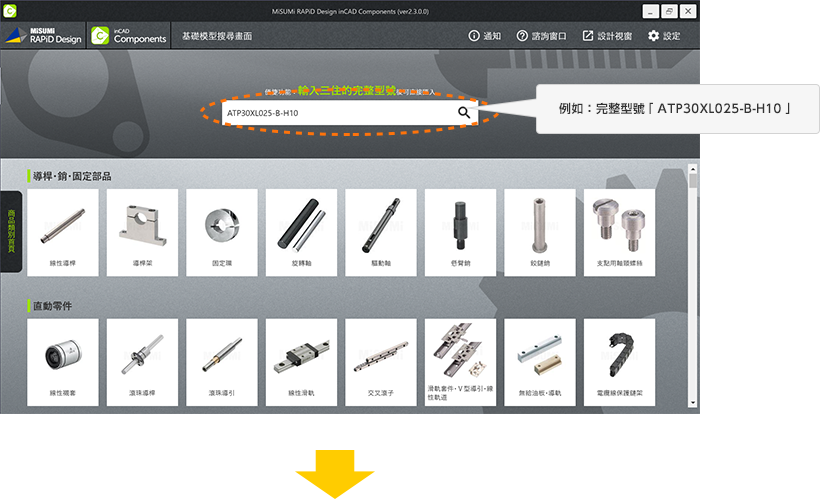The image size is (820, 499).
Task: Open 設定 settings with gear icon
Action: tap(664, 36)
